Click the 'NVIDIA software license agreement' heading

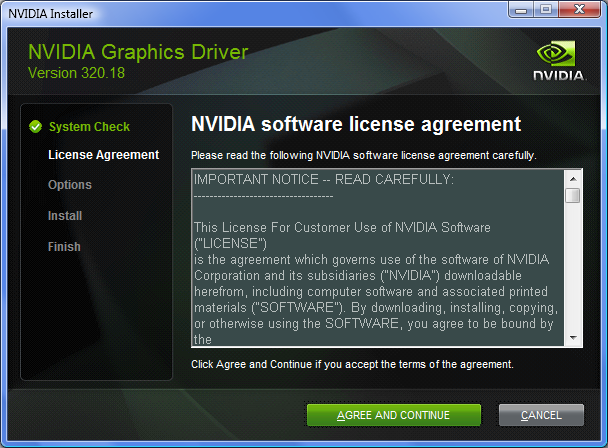(x=356, y=124)
